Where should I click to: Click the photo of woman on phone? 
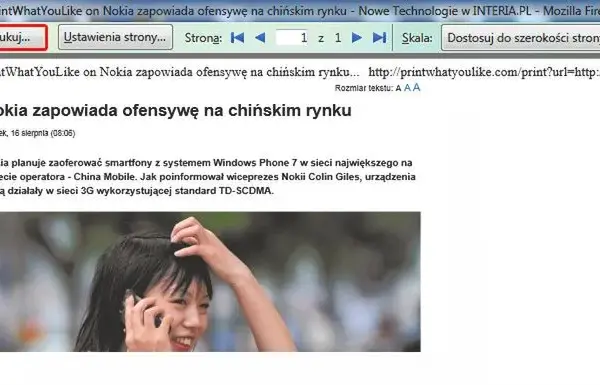(210, 282)
